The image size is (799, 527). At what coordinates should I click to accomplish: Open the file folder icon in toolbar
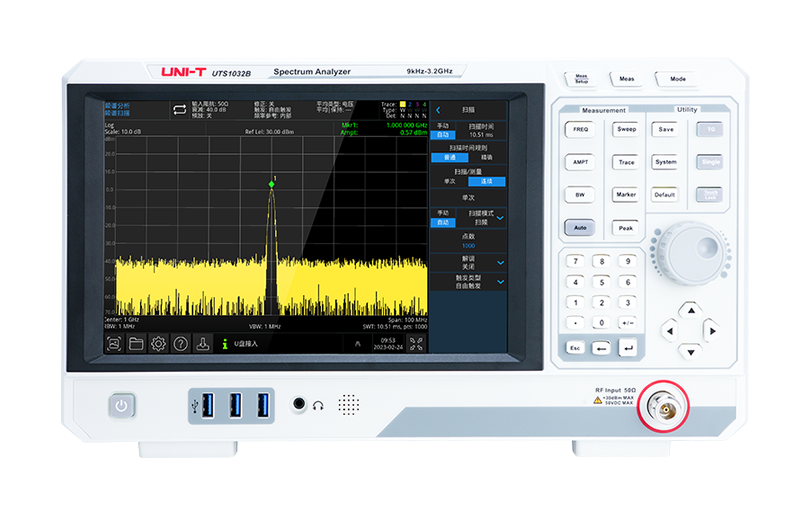[136, 343]
